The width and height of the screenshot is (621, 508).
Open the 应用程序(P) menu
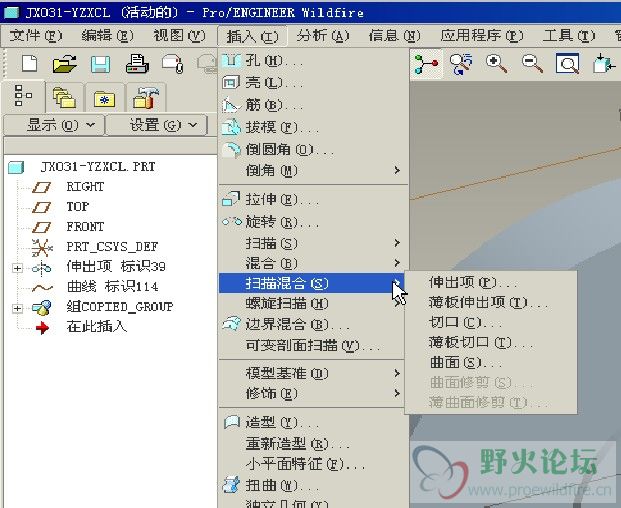pyautogui.click(x=482, y=36)
